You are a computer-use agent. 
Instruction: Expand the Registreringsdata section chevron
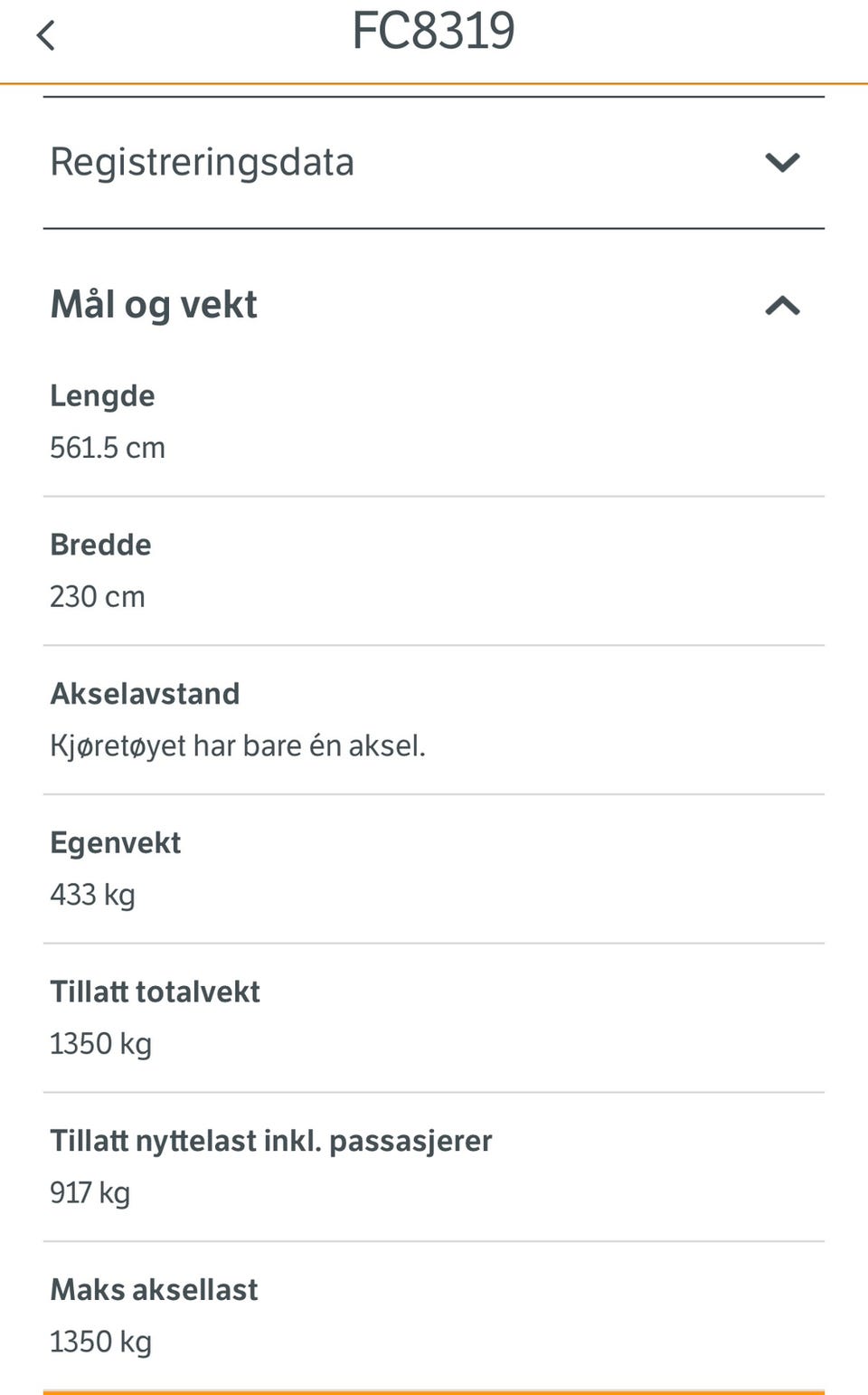782,162
